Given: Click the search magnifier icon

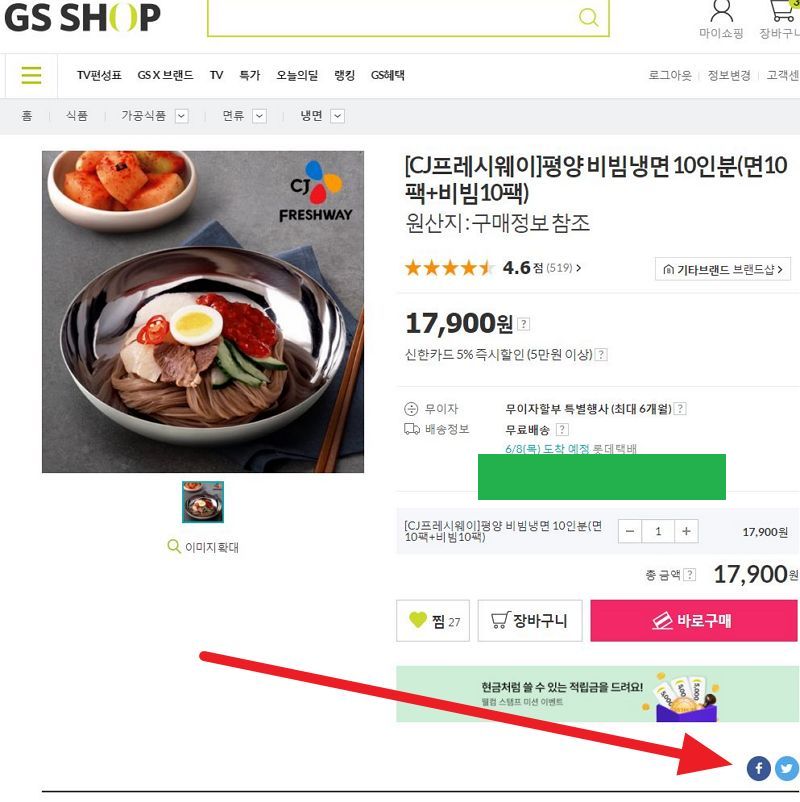Looking at the screenshot, I should click(588, 17).
